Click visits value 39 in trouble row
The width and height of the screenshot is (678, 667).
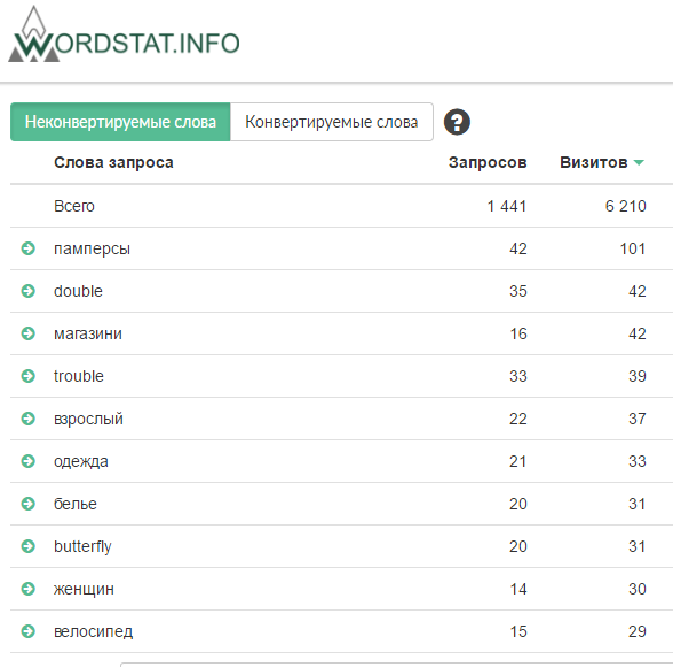[637, 376]
